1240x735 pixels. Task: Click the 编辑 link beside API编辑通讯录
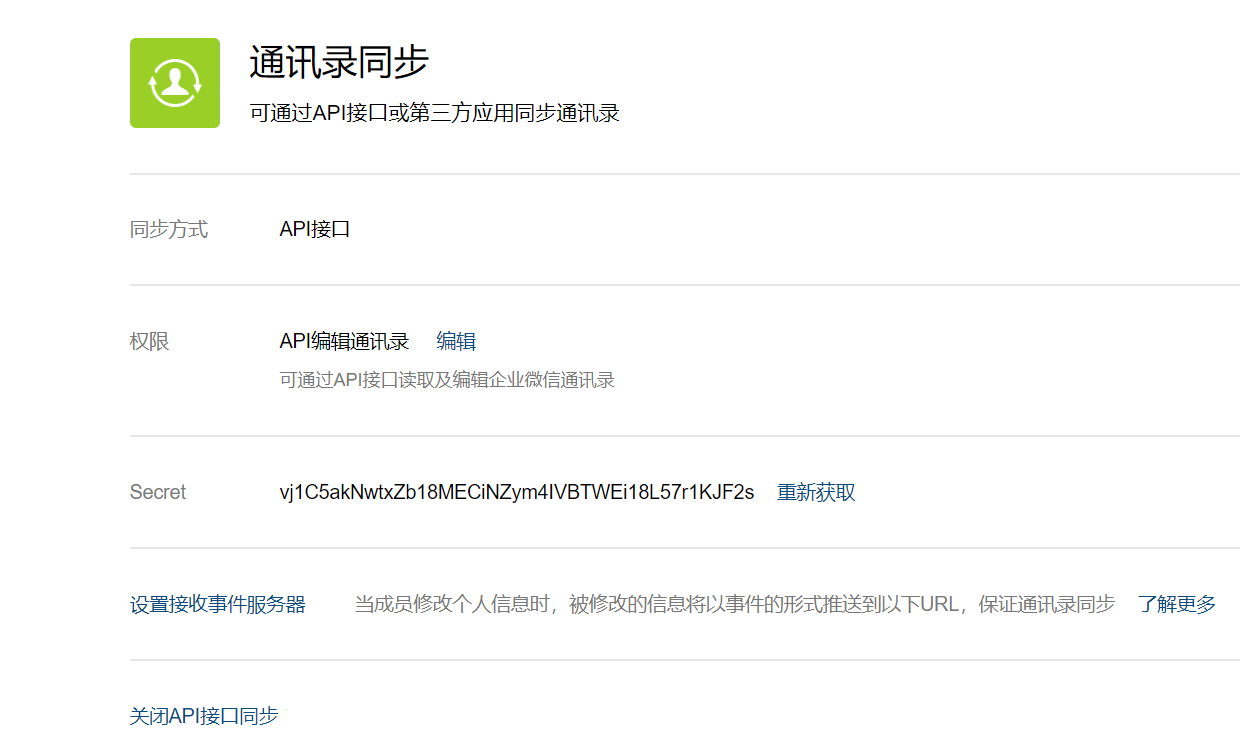coord(456,342)
